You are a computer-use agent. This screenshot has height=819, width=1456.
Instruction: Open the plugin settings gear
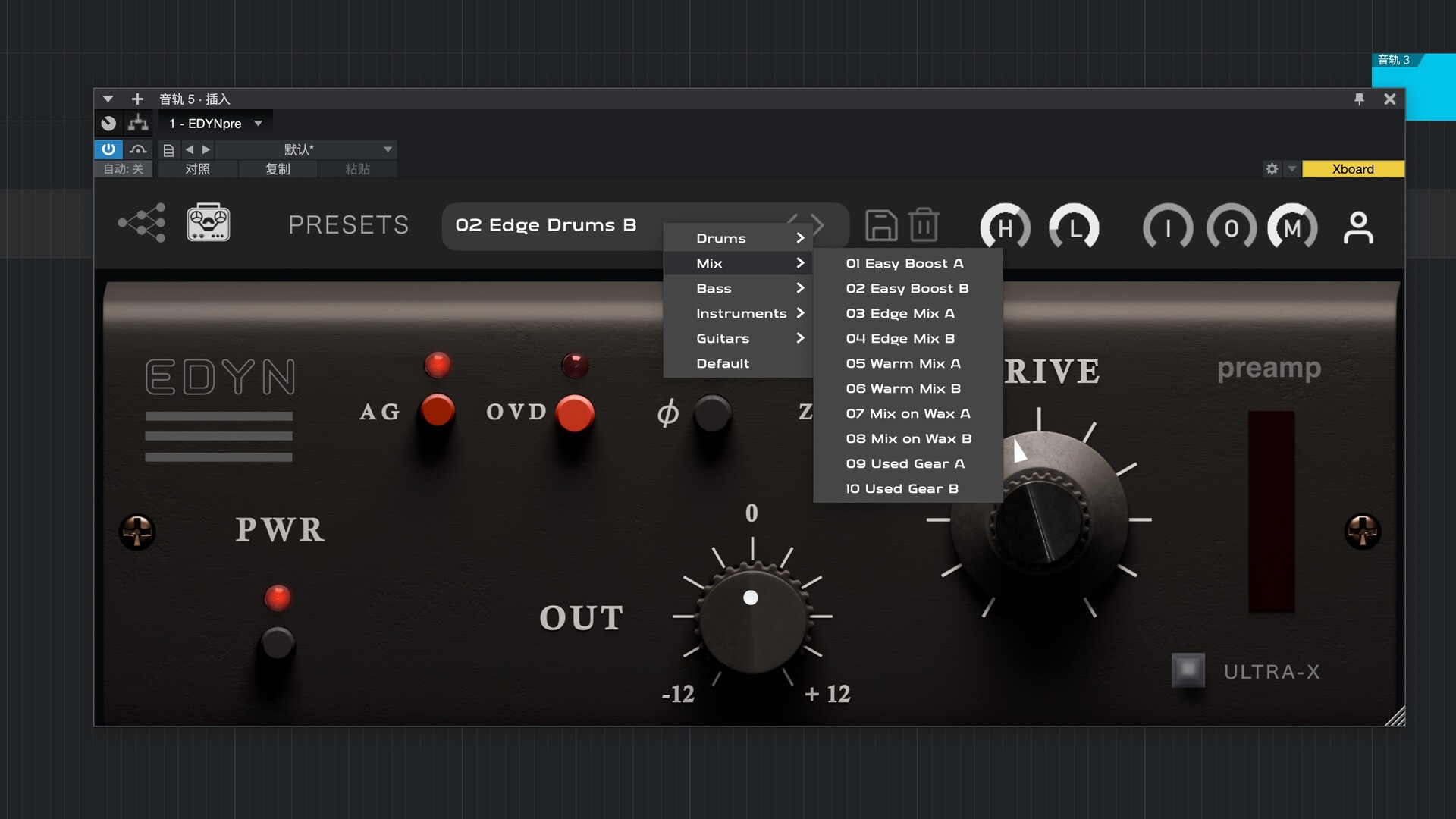[x=1272, y=169]
